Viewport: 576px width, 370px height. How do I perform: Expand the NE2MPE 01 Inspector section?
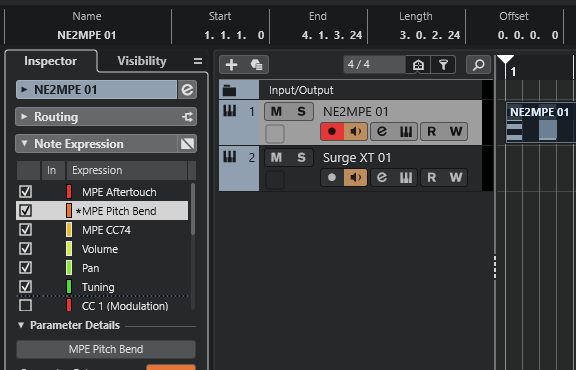point(24,89)
